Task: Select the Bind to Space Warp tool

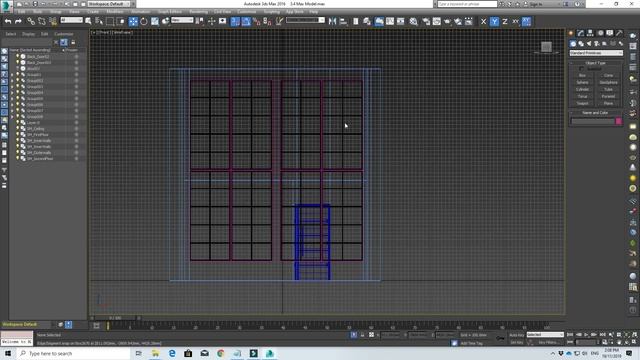Action: point(53,21)
